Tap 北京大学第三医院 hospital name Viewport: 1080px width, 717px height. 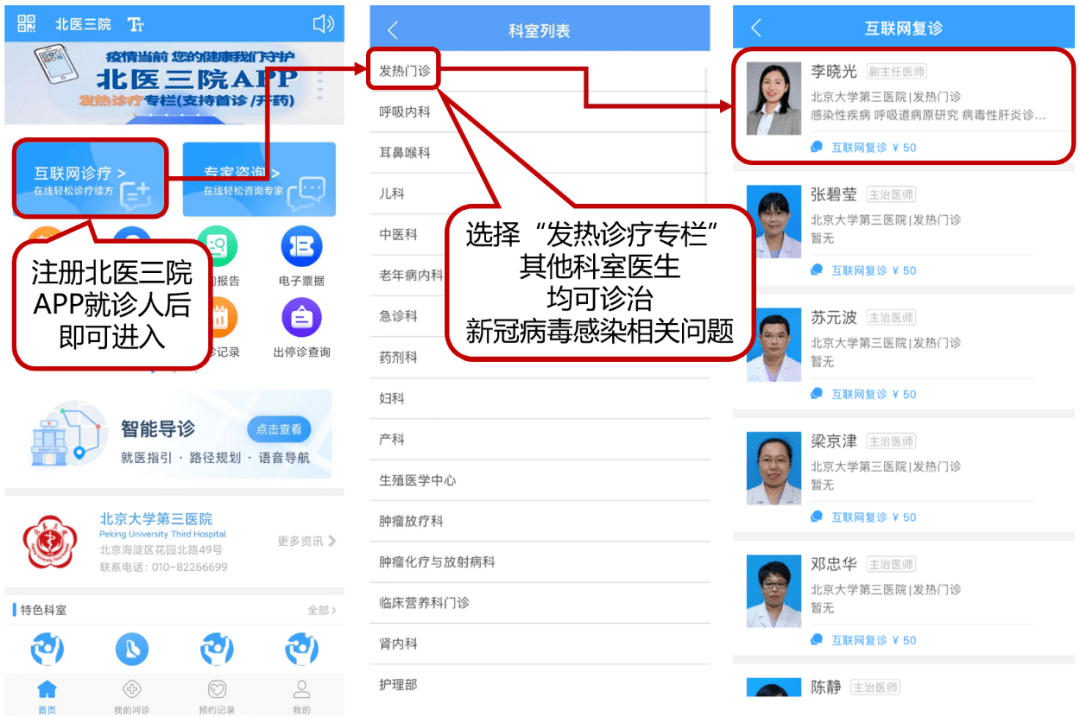pos(156,519)
